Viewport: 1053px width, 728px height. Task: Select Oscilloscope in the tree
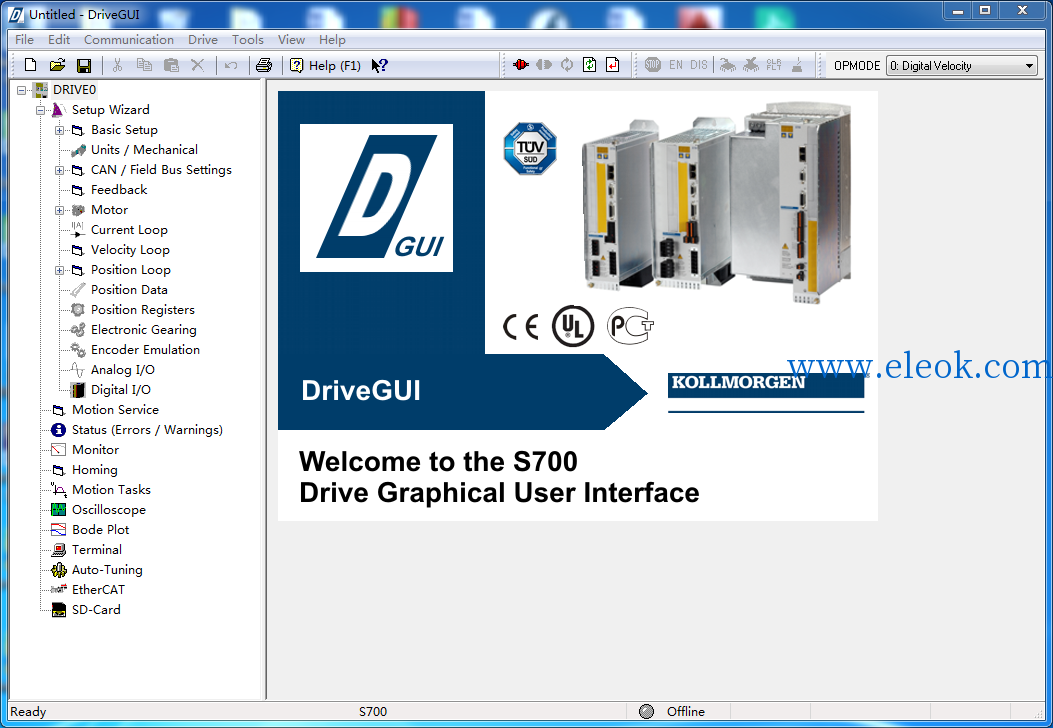[x=109, y=510]
